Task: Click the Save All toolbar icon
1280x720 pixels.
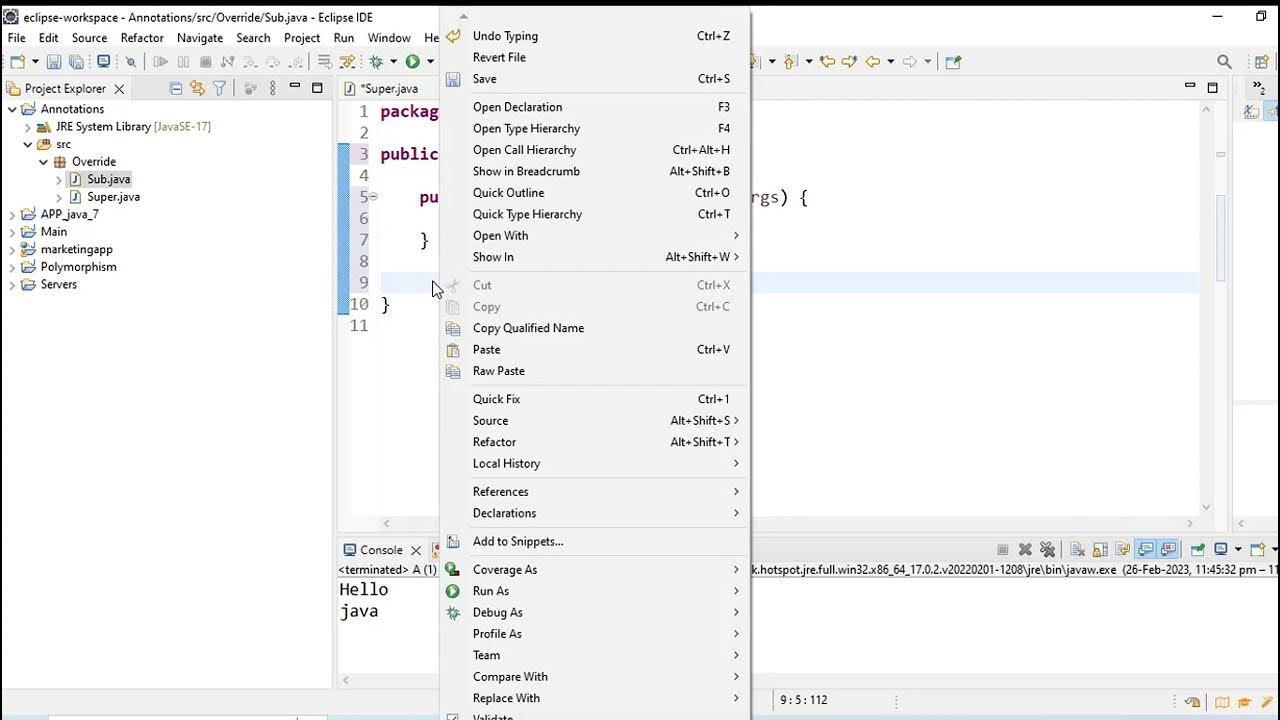Action: 77,62
